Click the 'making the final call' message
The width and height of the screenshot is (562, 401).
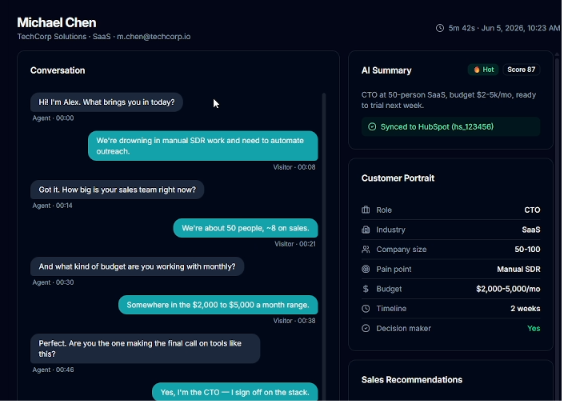145,349
